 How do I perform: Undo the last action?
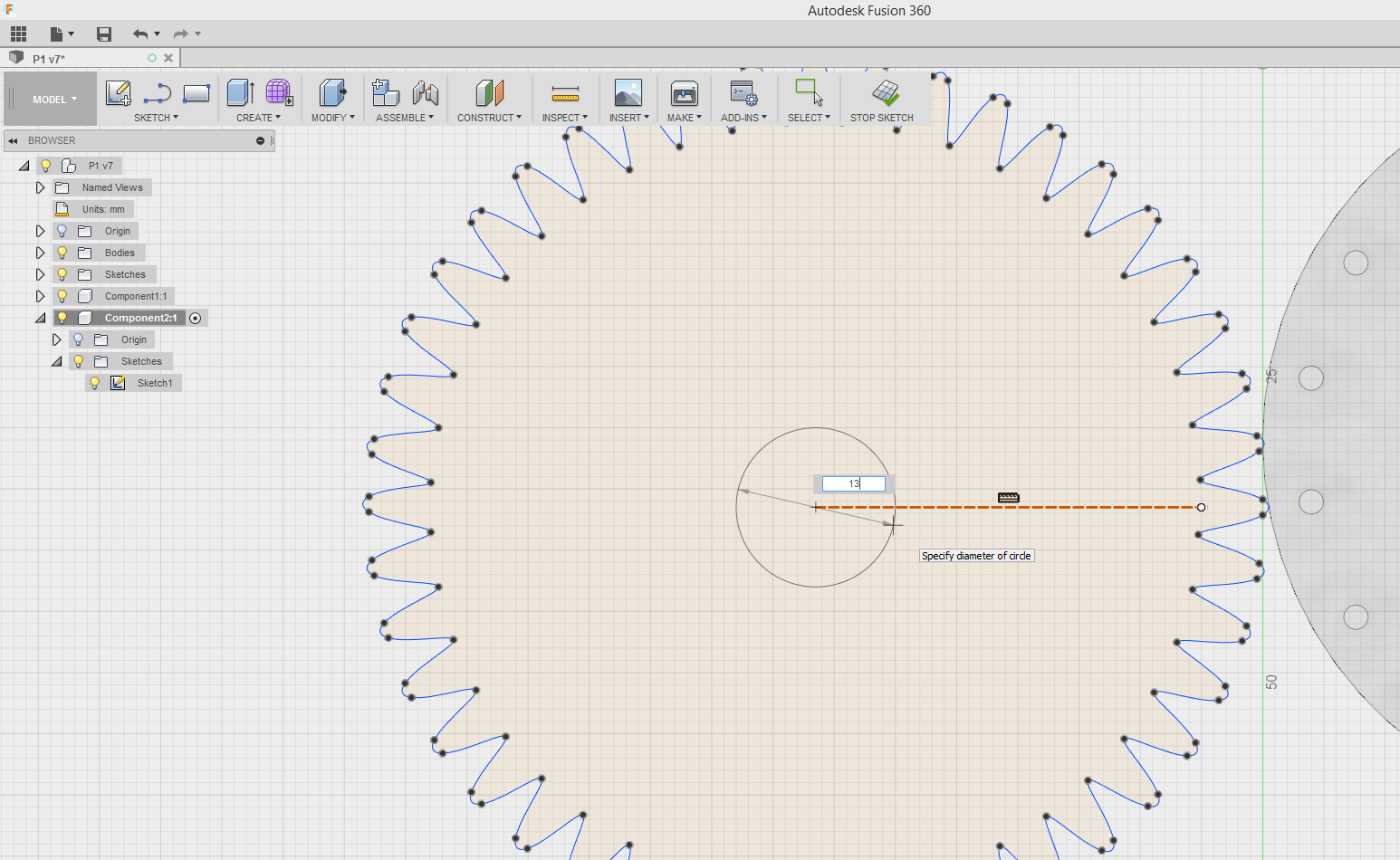pos(140,34)
